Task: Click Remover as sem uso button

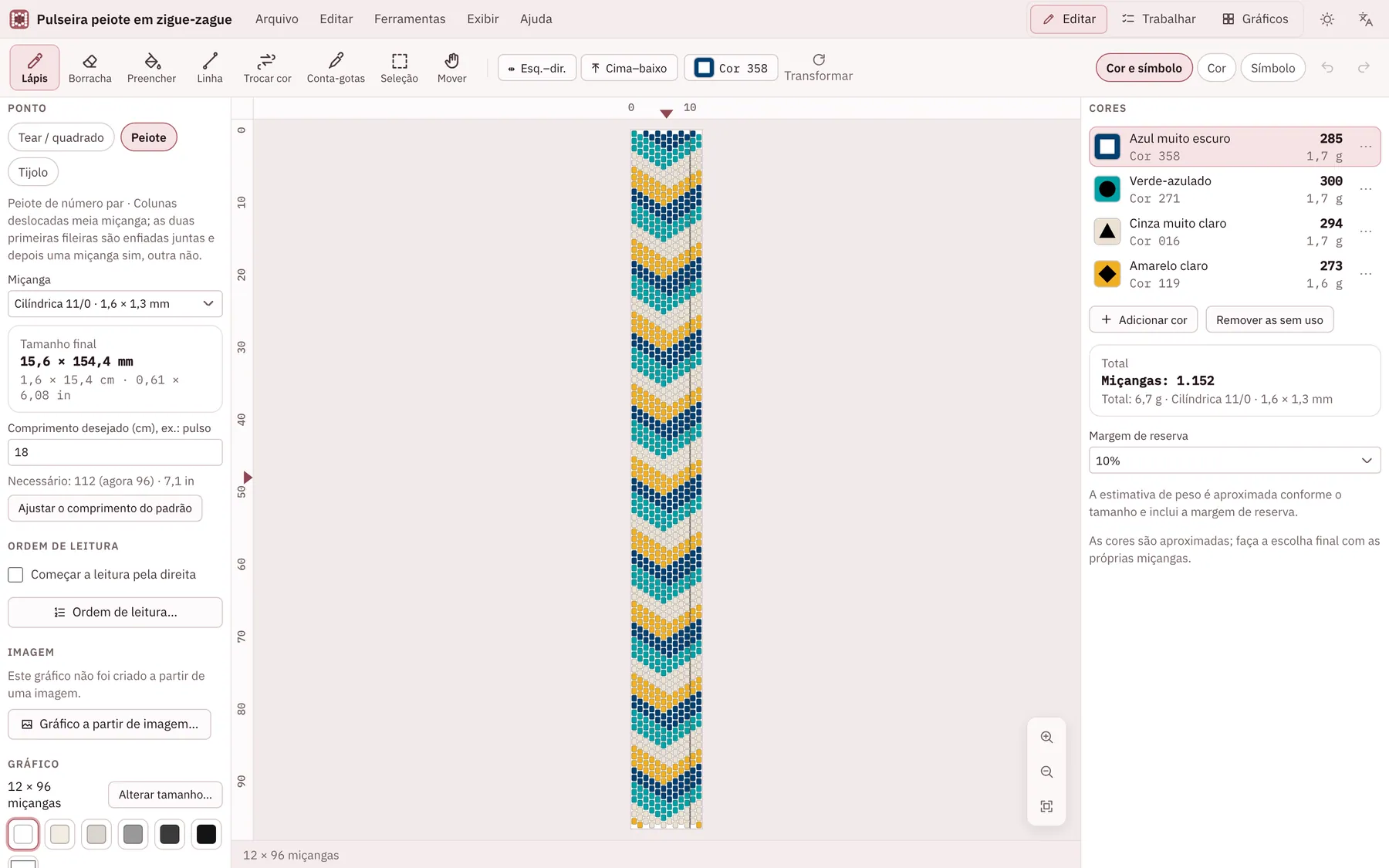Action: click(1269, 319)
